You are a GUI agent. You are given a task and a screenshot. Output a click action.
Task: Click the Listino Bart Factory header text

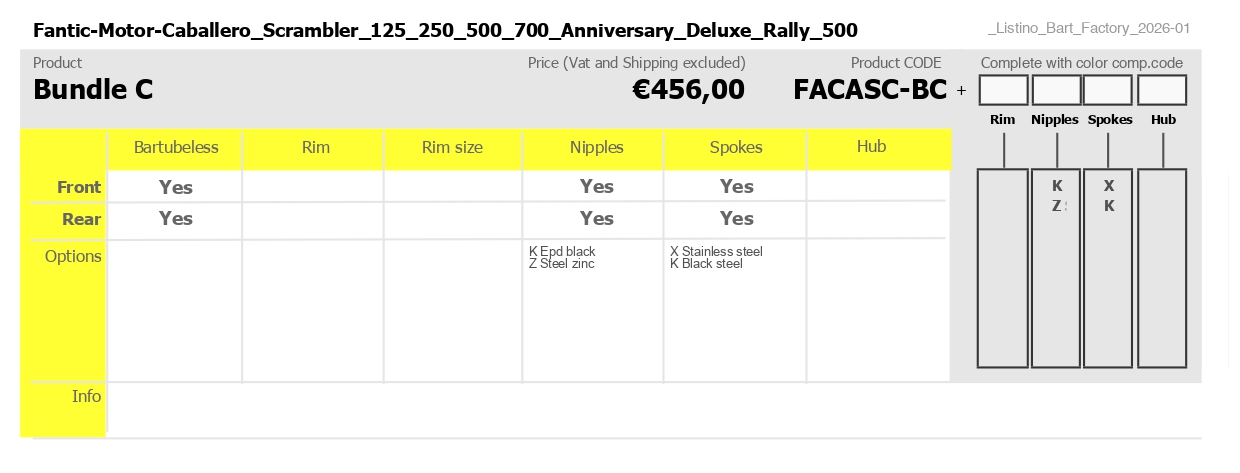click(1088, 29)
